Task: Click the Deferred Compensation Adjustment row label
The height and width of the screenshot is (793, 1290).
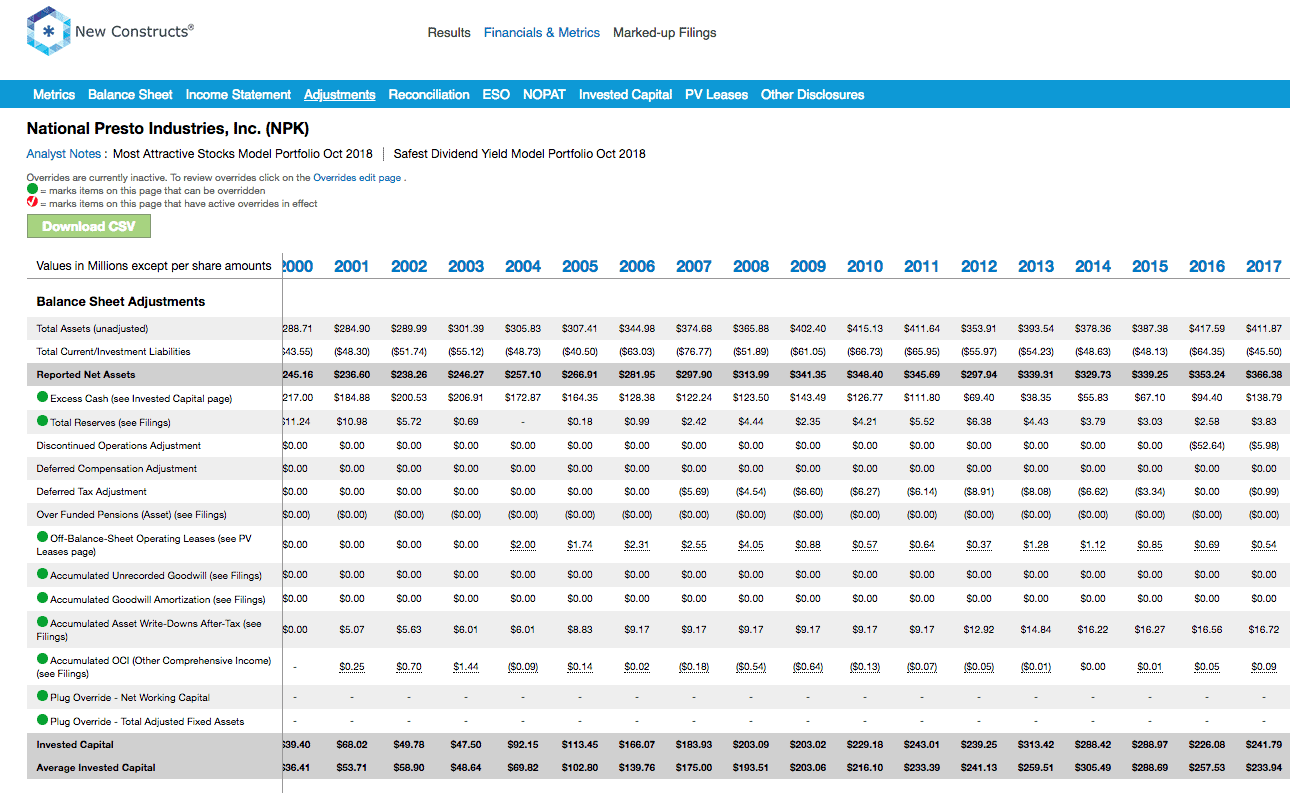Action: click(117, 469)
